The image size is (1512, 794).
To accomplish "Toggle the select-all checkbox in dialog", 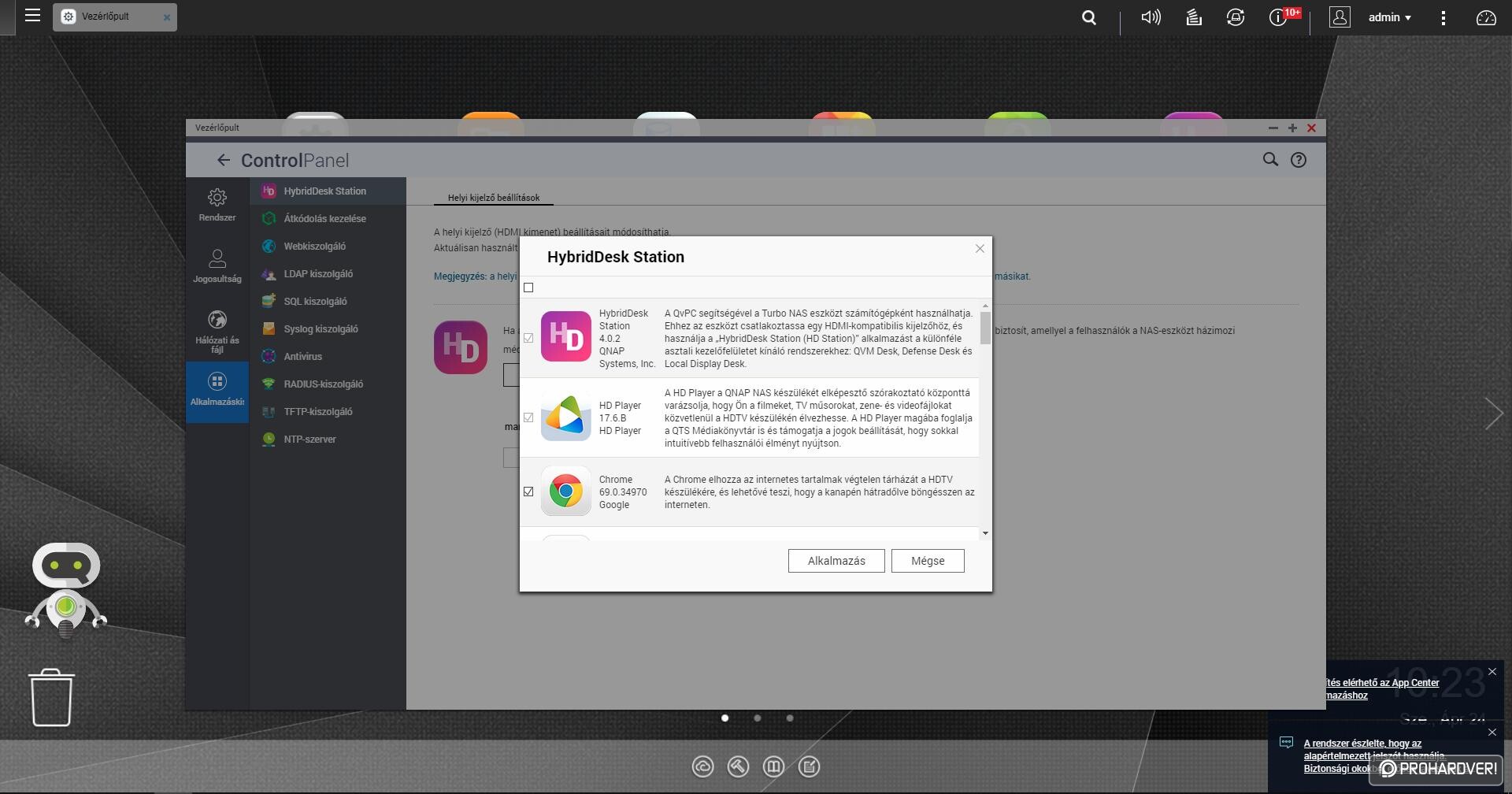I will click(x=528, y=288).
